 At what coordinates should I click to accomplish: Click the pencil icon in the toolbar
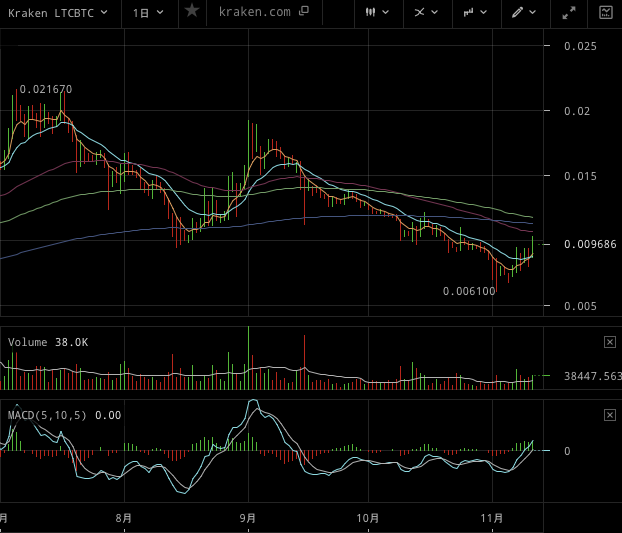coord(517,13)
